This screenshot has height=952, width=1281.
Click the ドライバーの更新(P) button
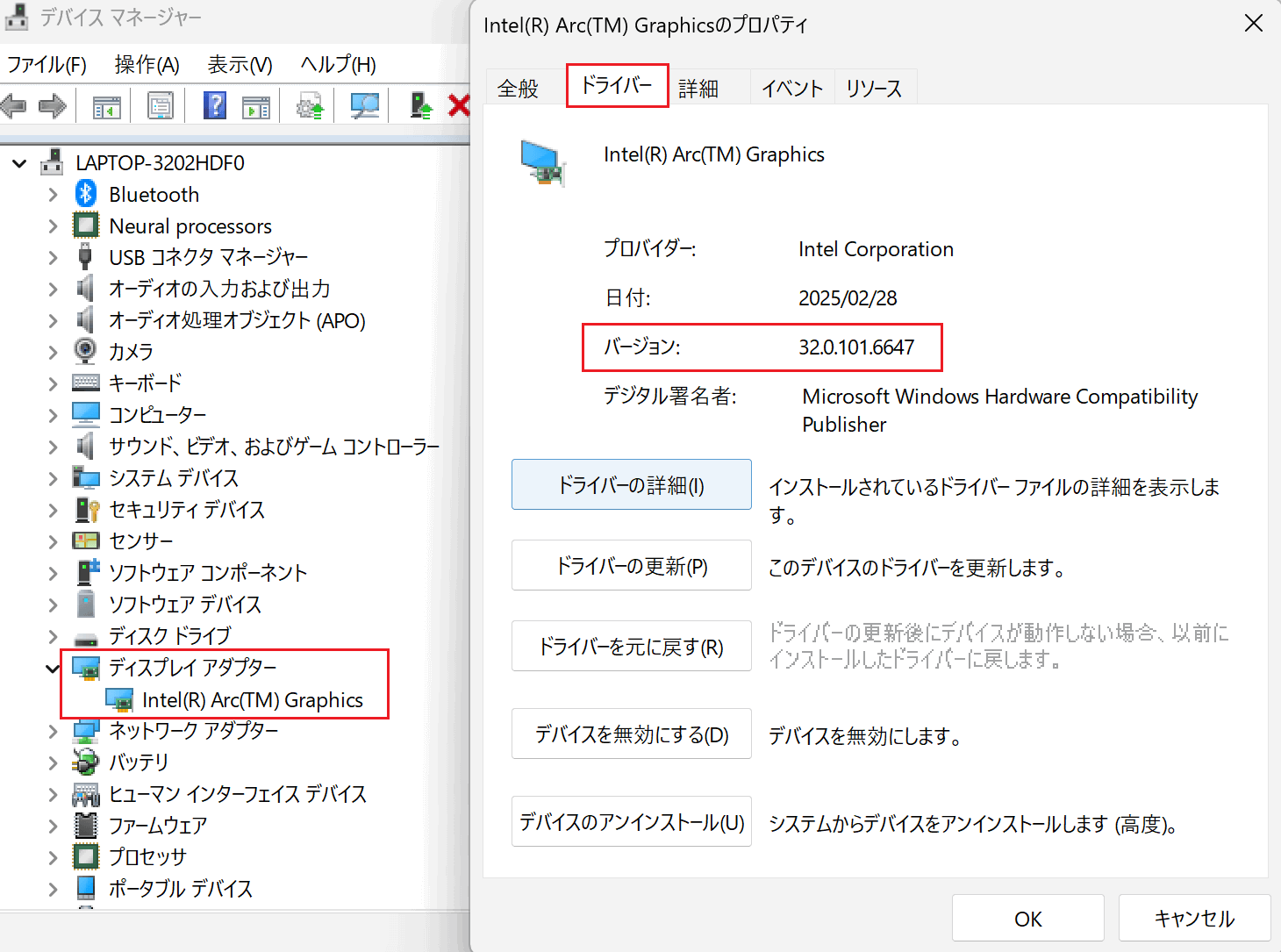632,565
